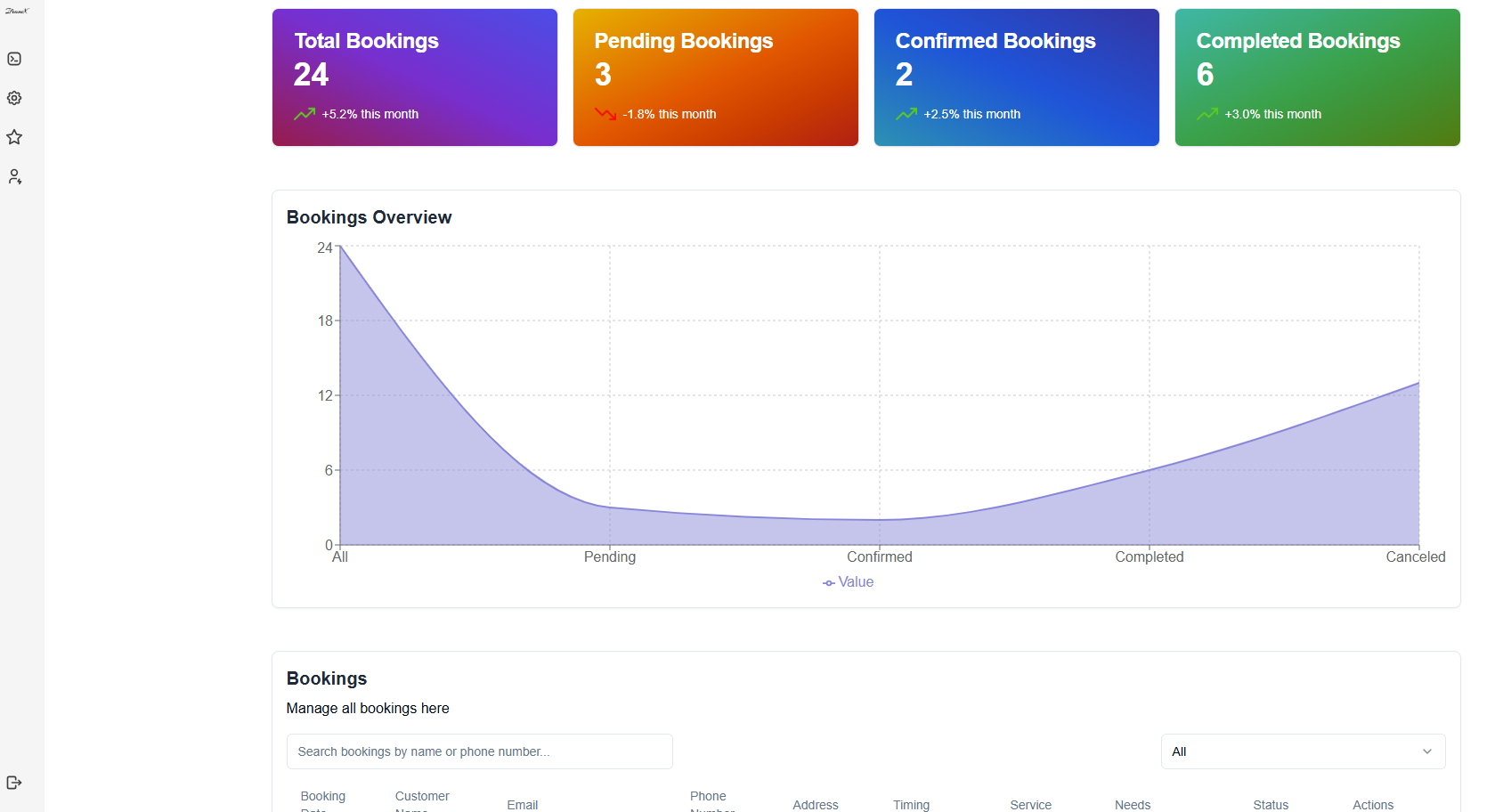Open the user icon with lightning bolt
This screenshot has height=812, width=1495.
pos(14,177)
